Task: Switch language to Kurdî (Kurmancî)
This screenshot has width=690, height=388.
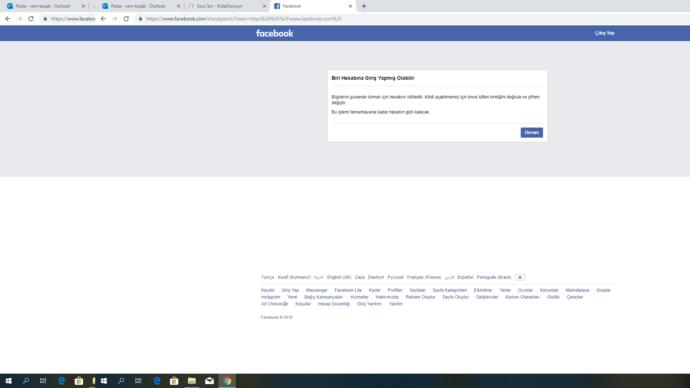Action: point(294,278)
